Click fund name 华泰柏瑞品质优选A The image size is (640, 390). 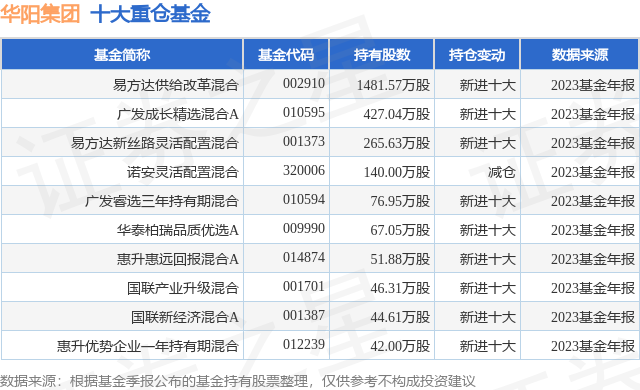tap(178, 230)
